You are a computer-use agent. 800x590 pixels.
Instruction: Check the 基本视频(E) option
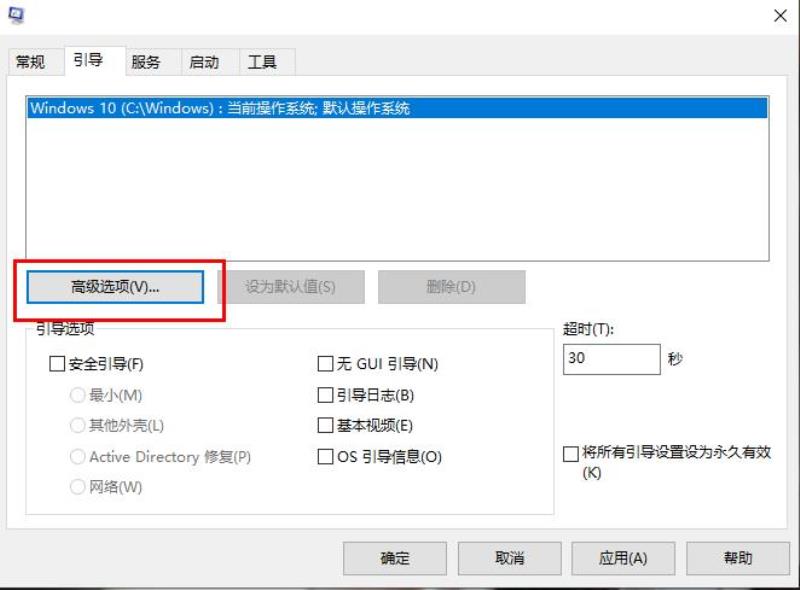[x=325, y=426]
